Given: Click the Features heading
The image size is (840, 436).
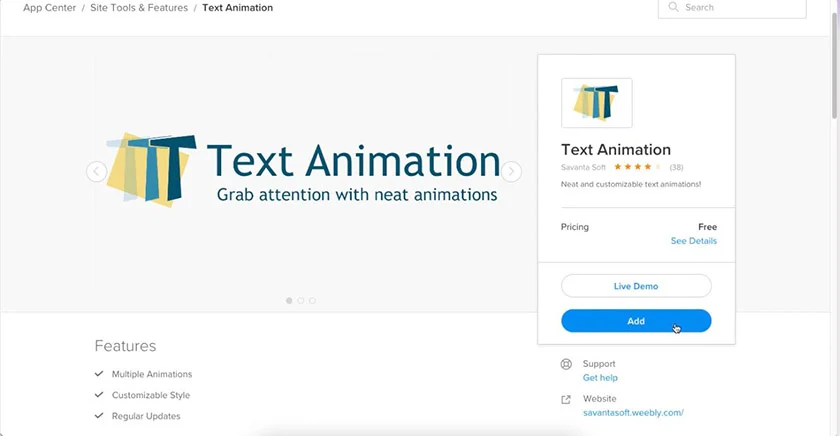Looking at the screenshot, I should [x=125, y=345].
